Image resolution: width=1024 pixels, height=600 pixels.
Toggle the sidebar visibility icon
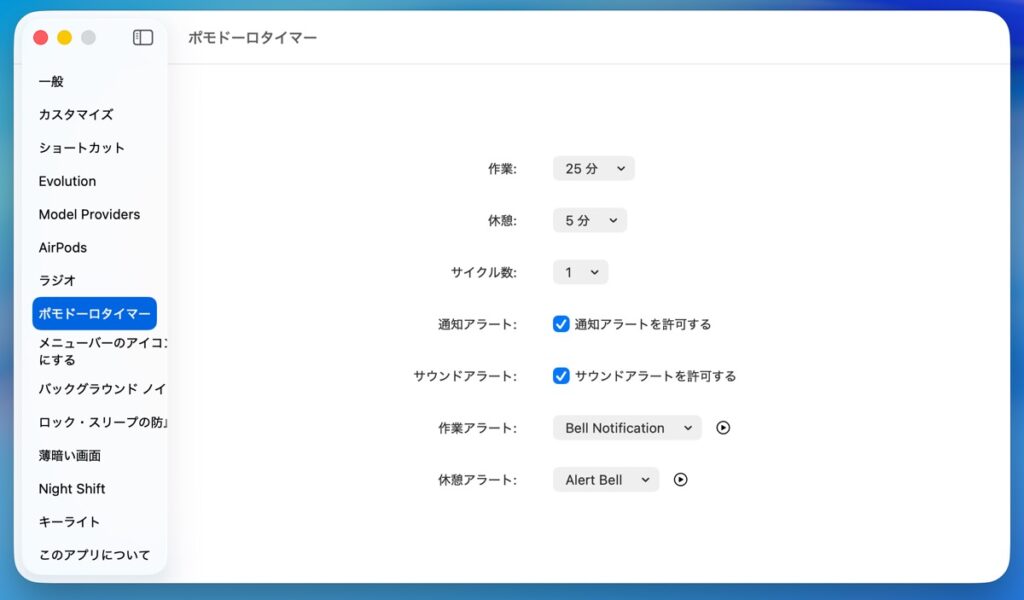coord(143,38)
